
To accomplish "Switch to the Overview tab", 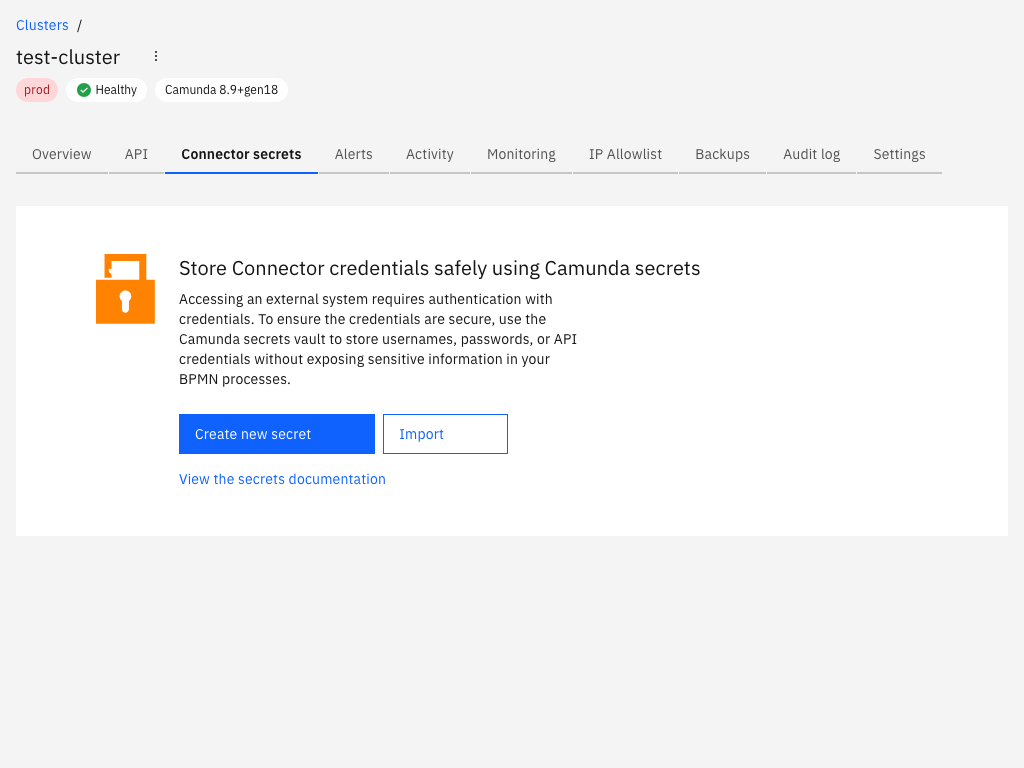I will tap(61, 155).
